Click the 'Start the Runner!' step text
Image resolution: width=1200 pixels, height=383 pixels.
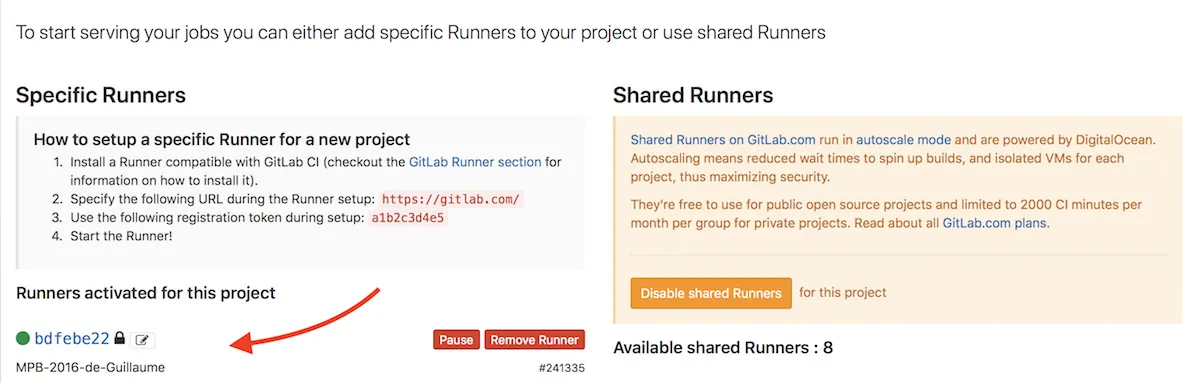point(120,237)
